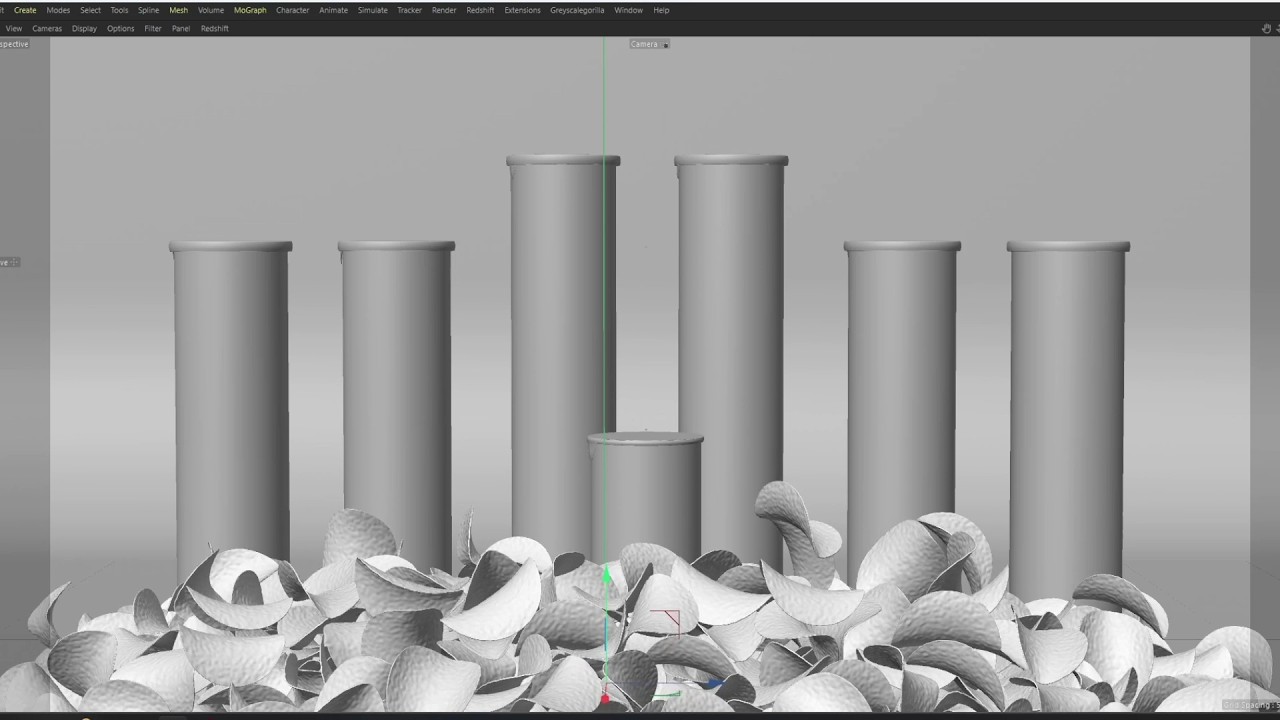The width and height of the screenshot is (1280, 720).
Task: Select the viewport pan hand icon
Action: [x=1266, y=29]
